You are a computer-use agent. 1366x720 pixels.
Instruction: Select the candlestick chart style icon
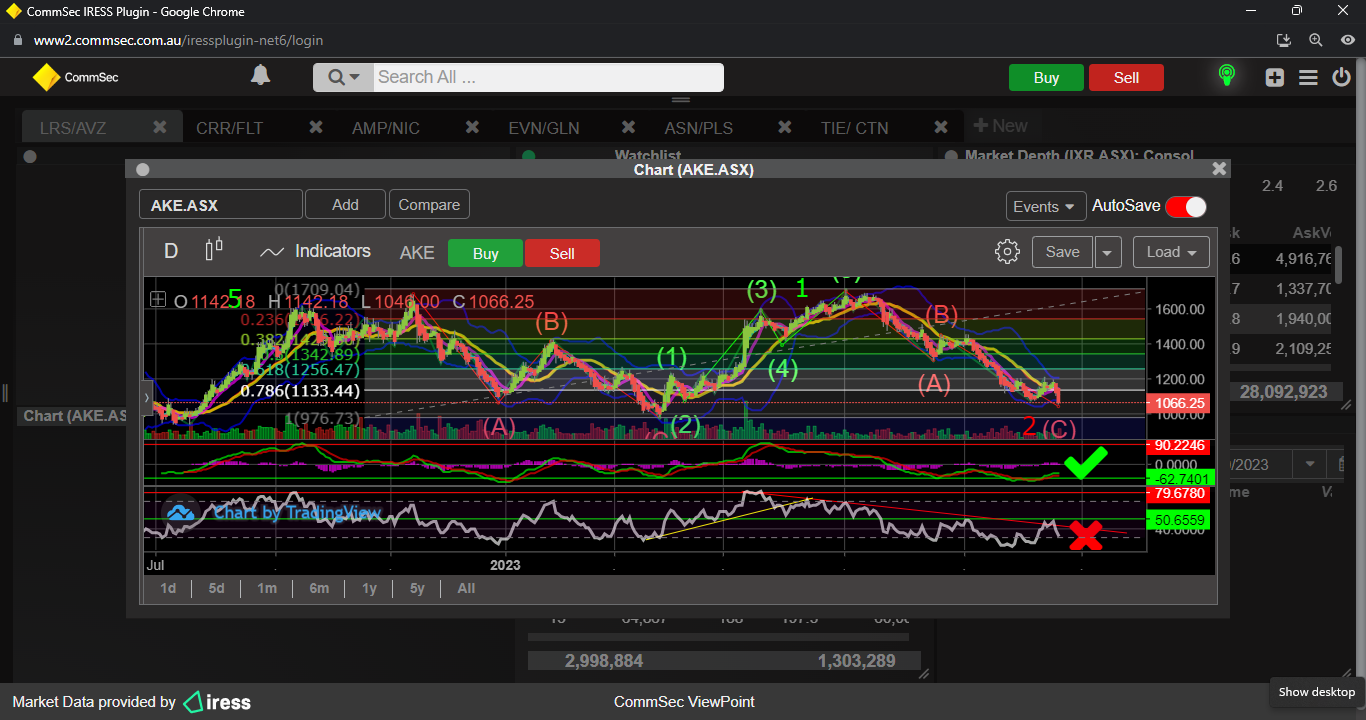213,251
